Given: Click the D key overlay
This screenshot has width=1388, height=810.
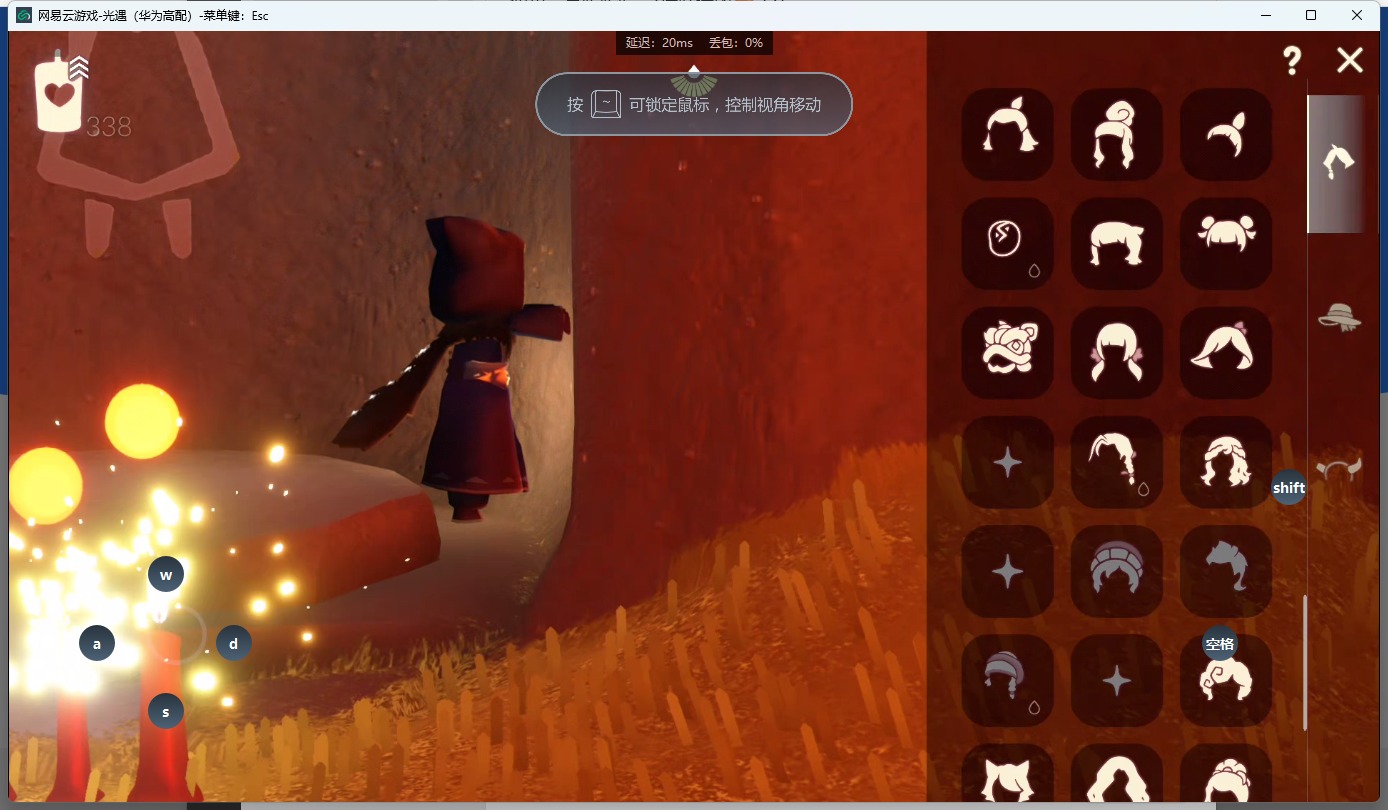Looking at the screenshot, I should [x=234, y=643].
